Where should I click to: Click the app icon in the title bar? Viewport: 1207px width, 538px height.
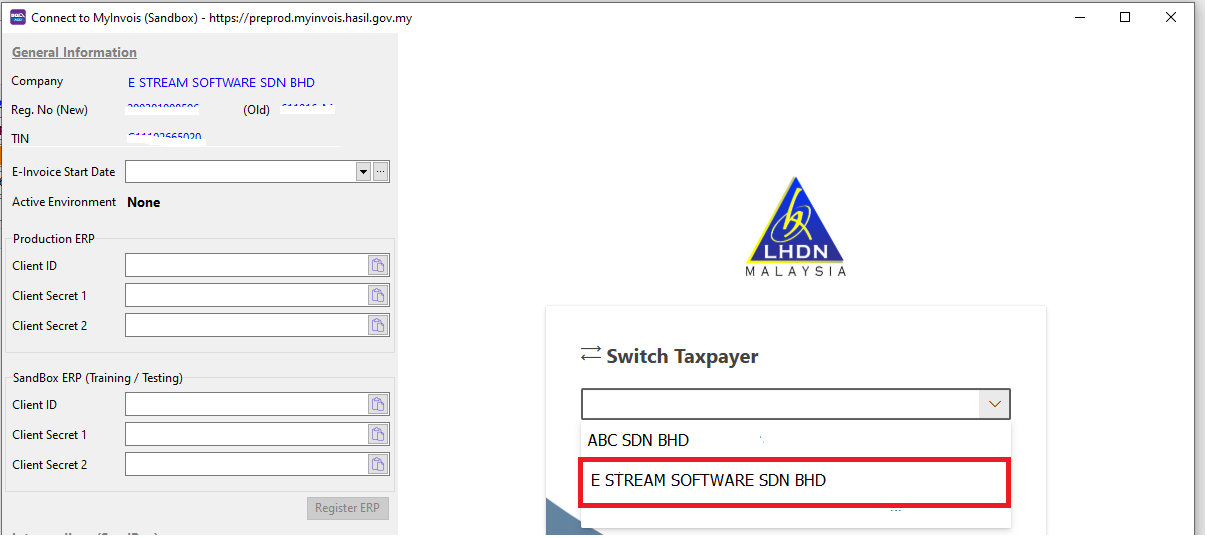click(17, 18)
